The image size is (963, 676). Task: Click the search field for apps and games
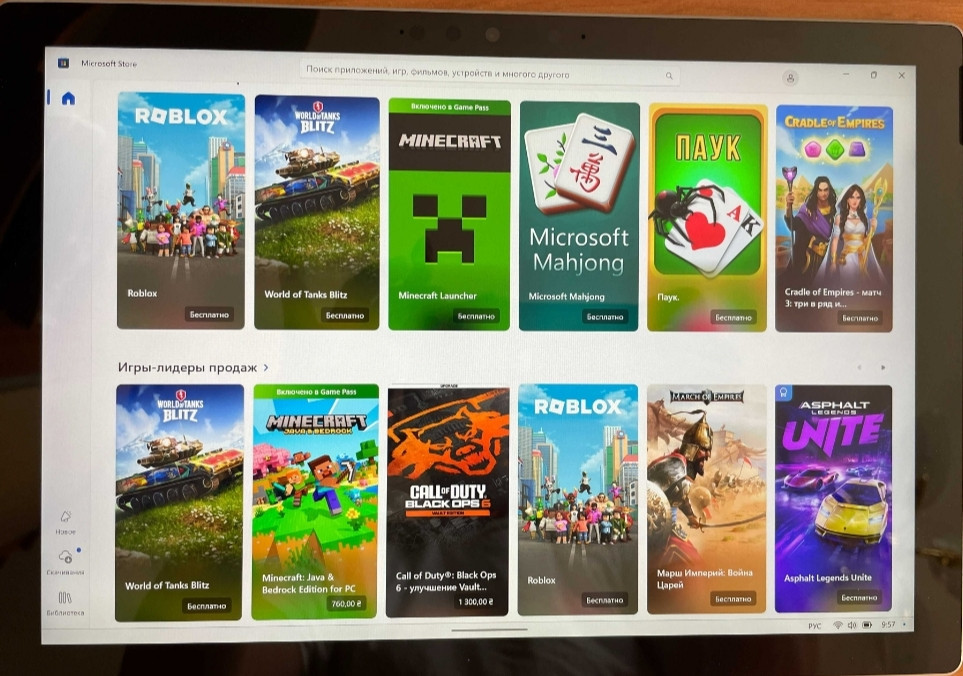coord(480,75)
